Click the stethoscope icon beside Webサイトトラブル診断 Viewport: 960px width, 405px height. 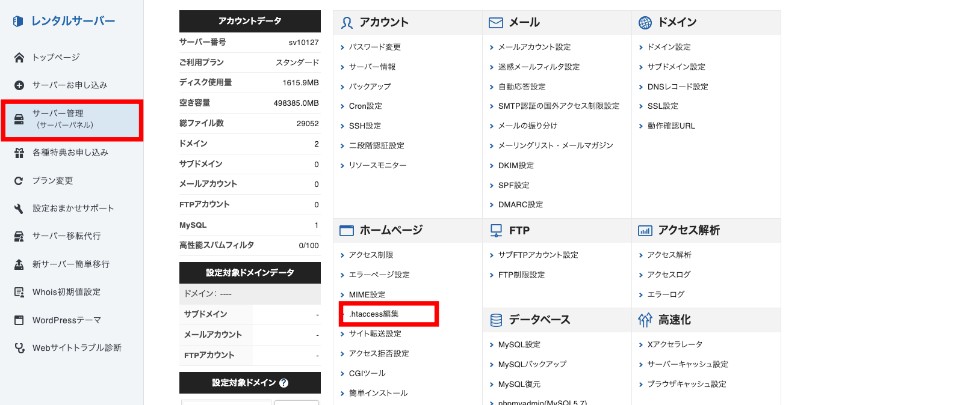point(19,347)
